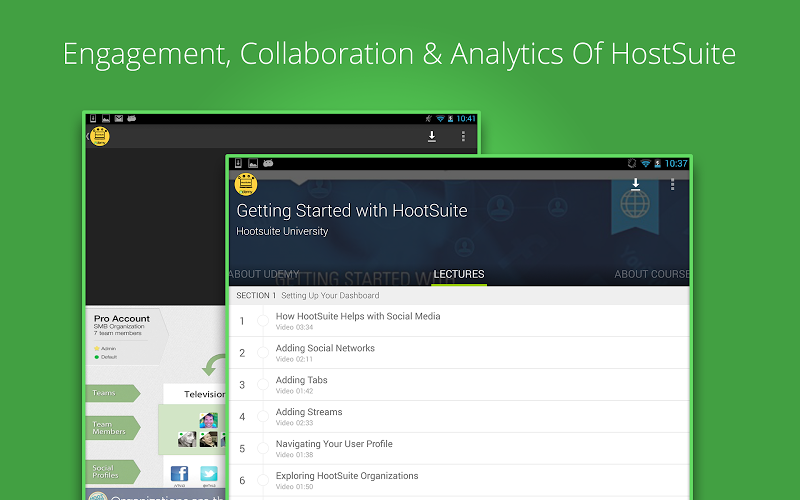Tap the Section 1 Setting Up Your Dashboard header
The image size is (800, 500).
(x=459, y=295)
